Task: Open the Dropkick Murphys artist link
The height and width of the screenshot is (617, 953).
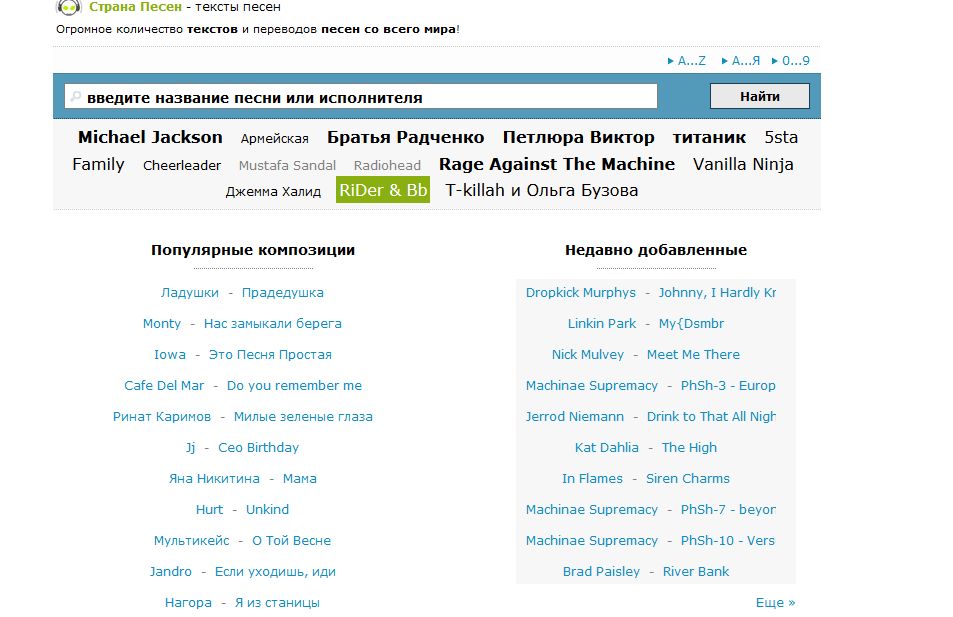Action: point(580,292)
